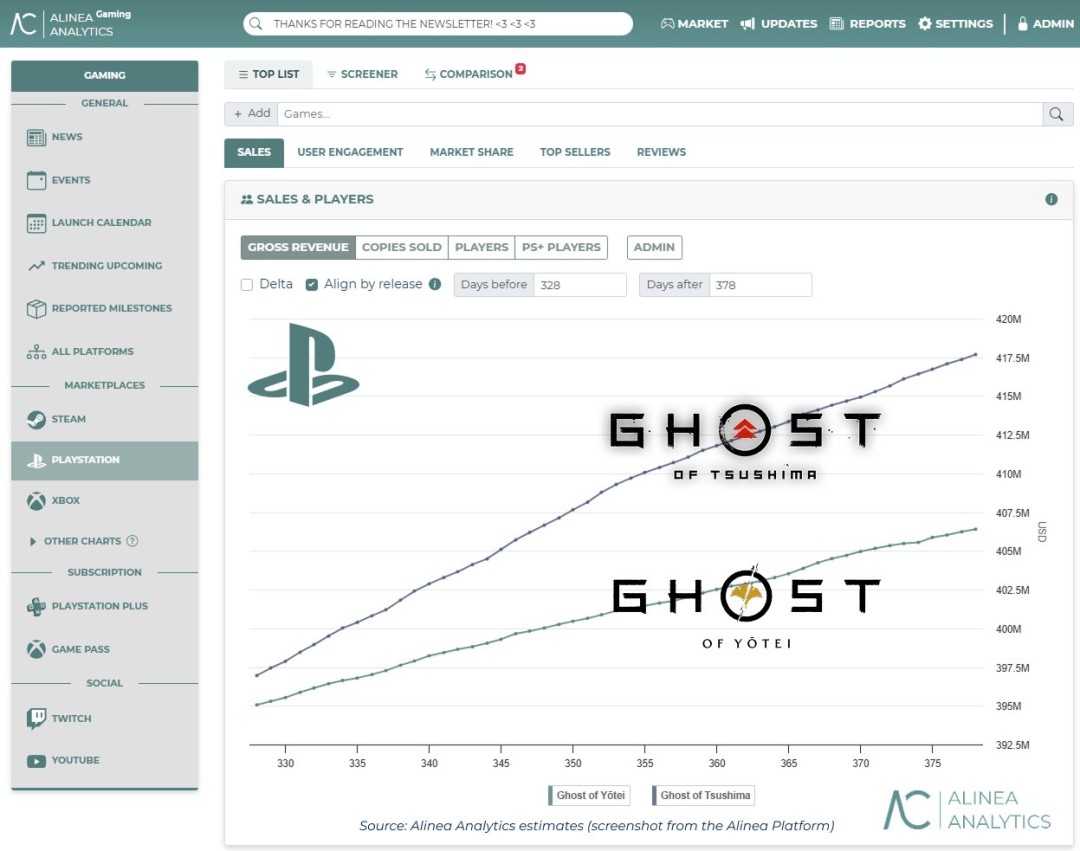Click the search magnifier beside Games field
Viewport: 1080px width, 851px height.
pyautogui.click(x=1057, y=114)
